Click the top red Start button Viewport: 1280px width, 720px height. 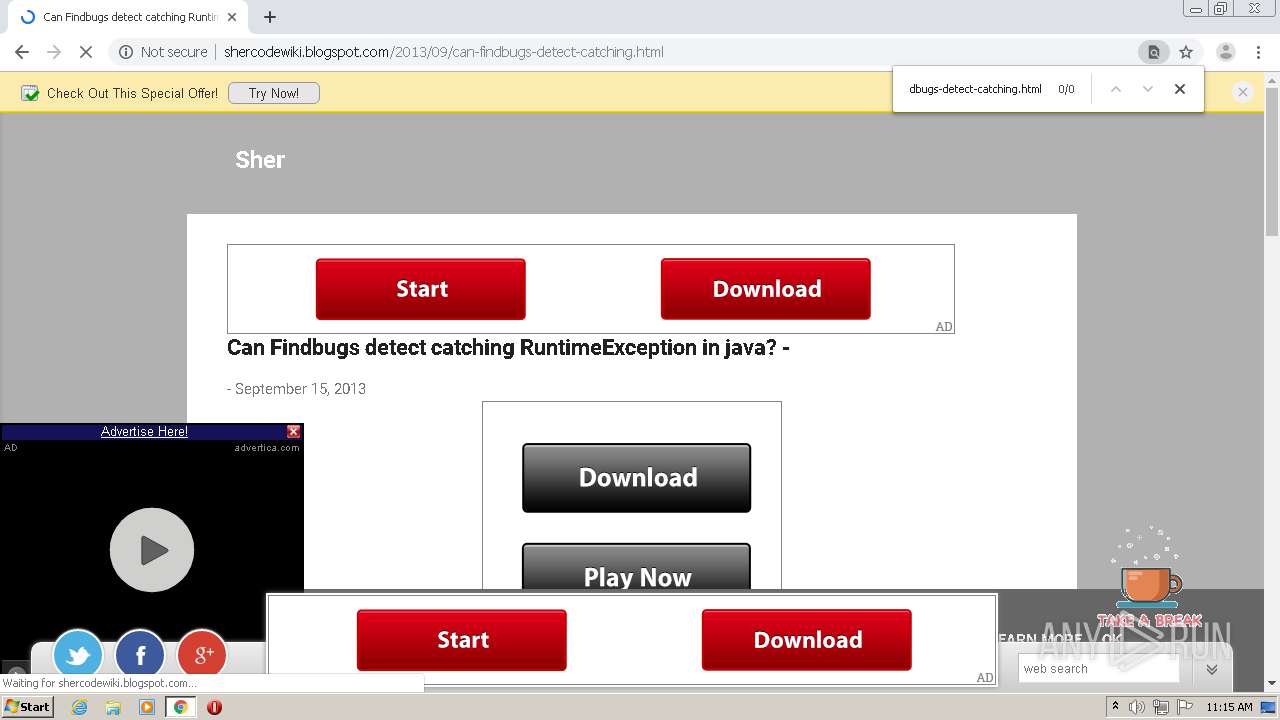[421, 289]
